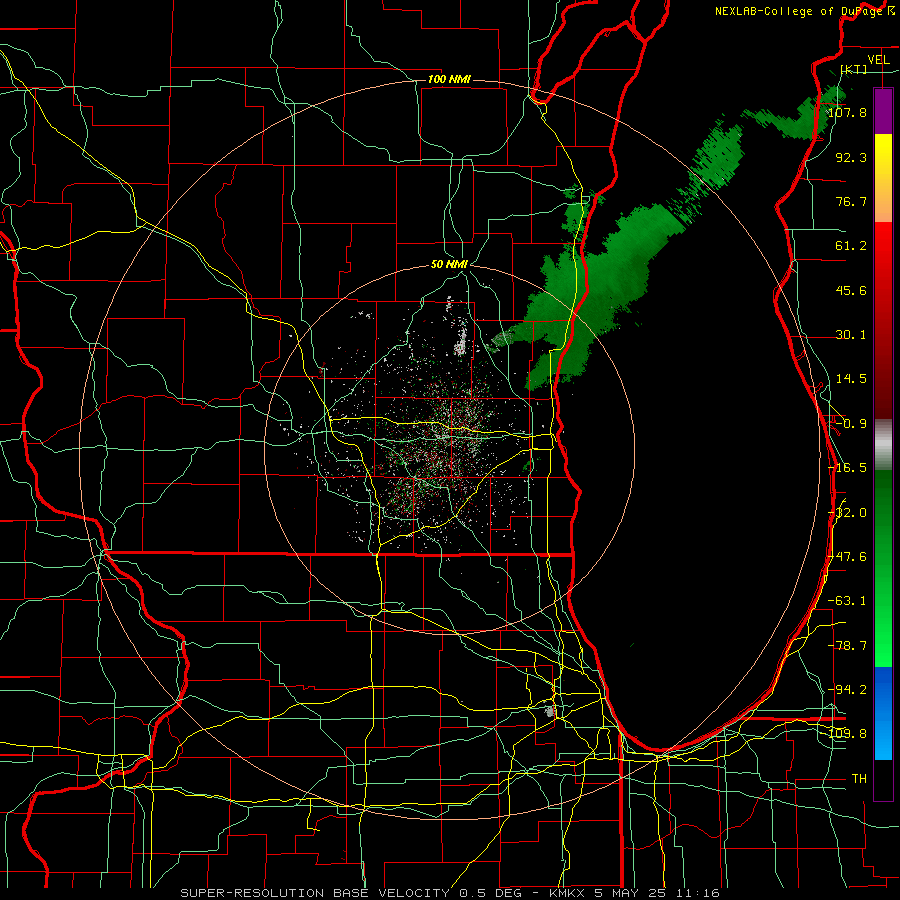Click the 61.2 velocity scale value
Image resolution: width=900 pixels, height=900 pixels.
[x=851, y=245]
